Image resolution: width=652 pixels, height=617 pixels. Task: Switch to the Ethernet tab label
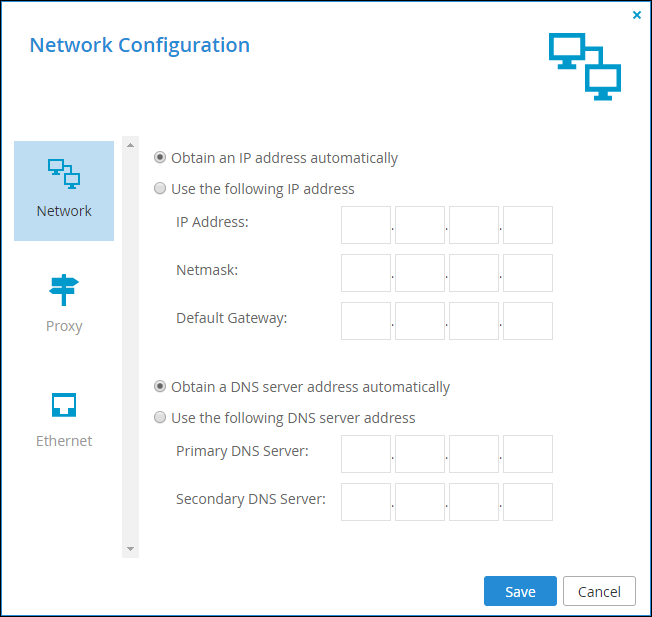tap(64, 441)
